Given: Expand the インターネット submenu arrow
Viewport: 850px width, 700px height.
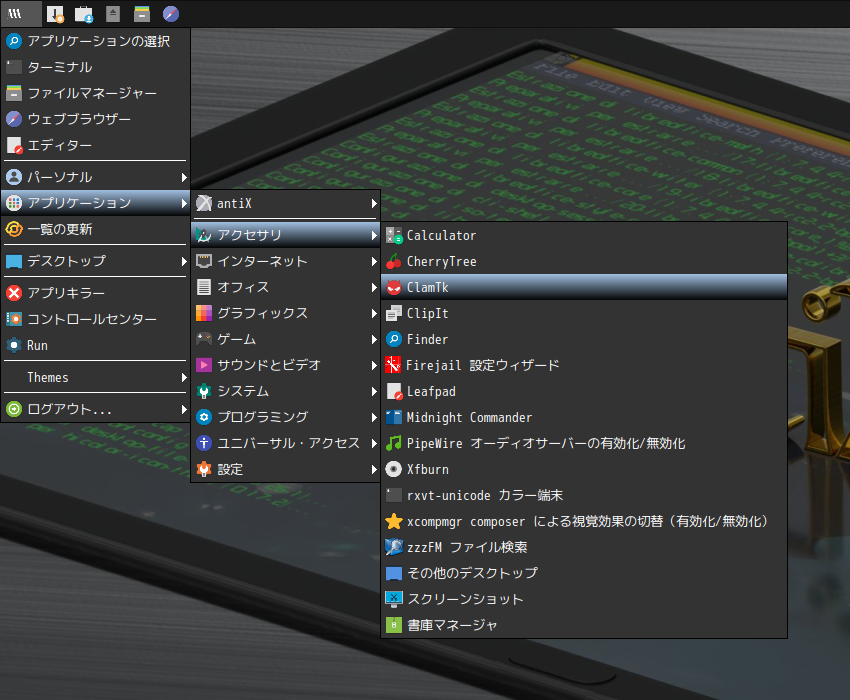Looking at the screenshot, I should pyautogui.click(x=374, y=261).
